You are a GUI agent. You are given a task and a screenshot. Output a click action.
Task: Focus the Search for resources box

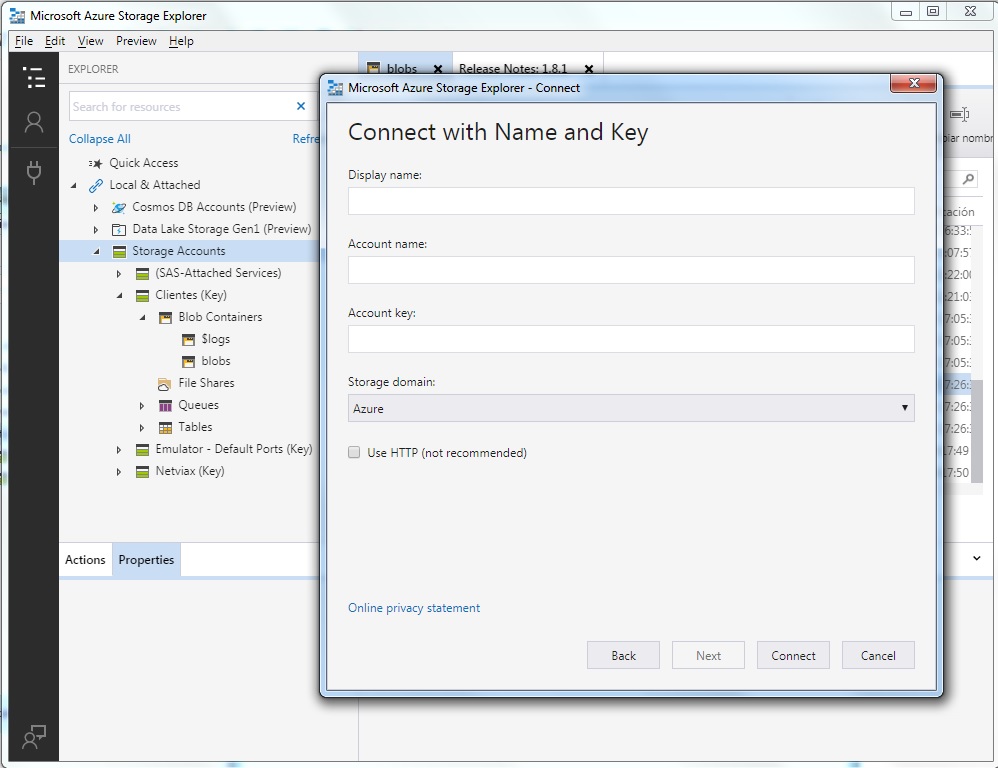pos(181,106)
